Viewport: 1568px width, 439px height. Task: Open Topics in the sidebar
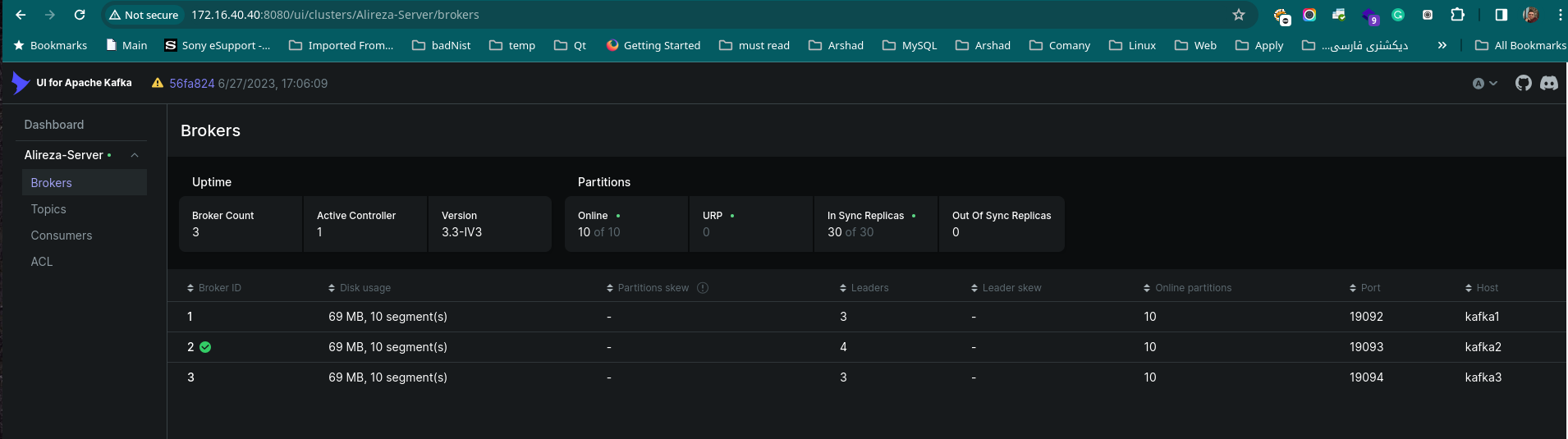point(48,209)
